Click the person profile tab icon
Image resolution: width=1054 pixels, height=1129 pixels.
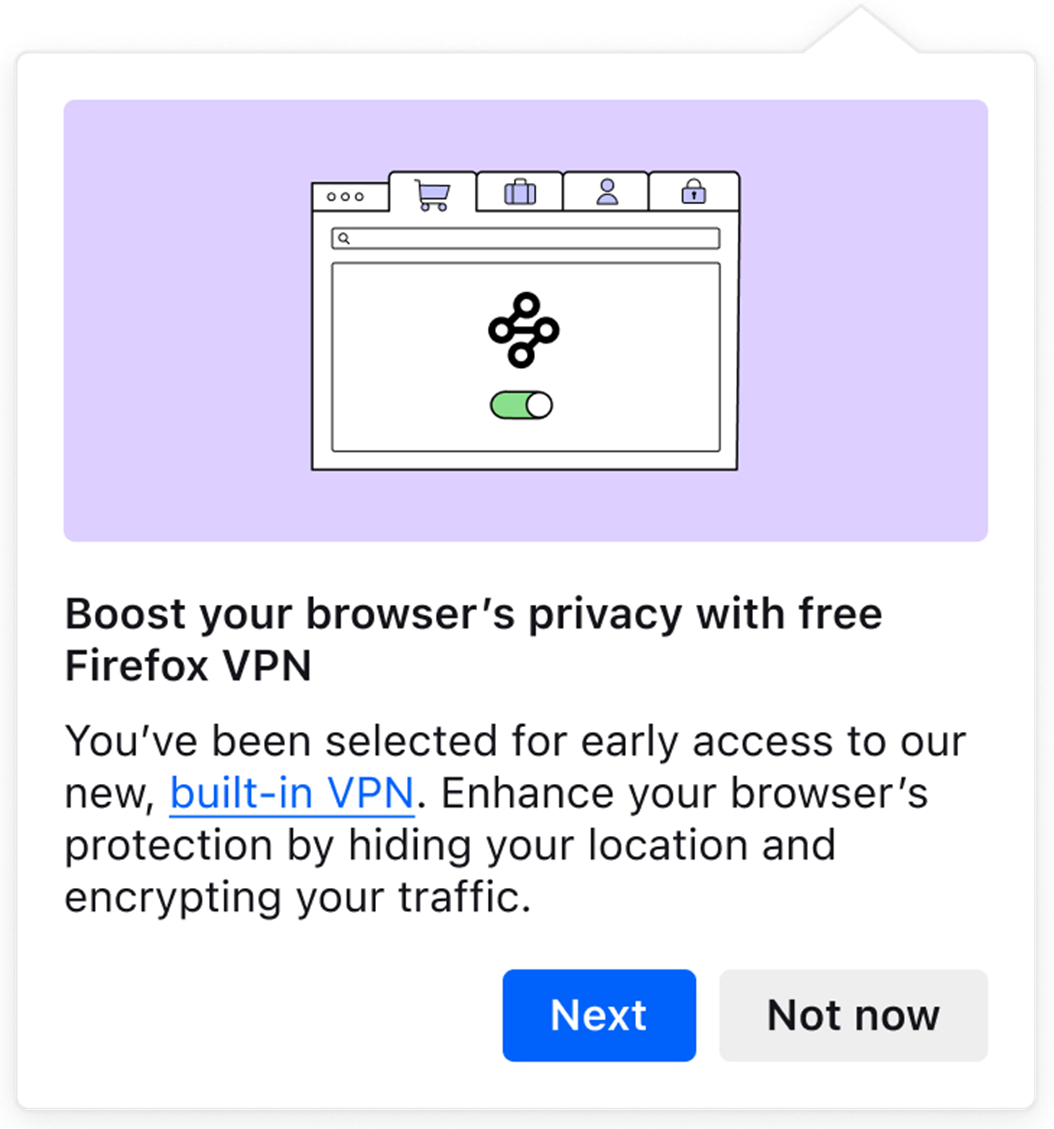click(x=606, y=192)
